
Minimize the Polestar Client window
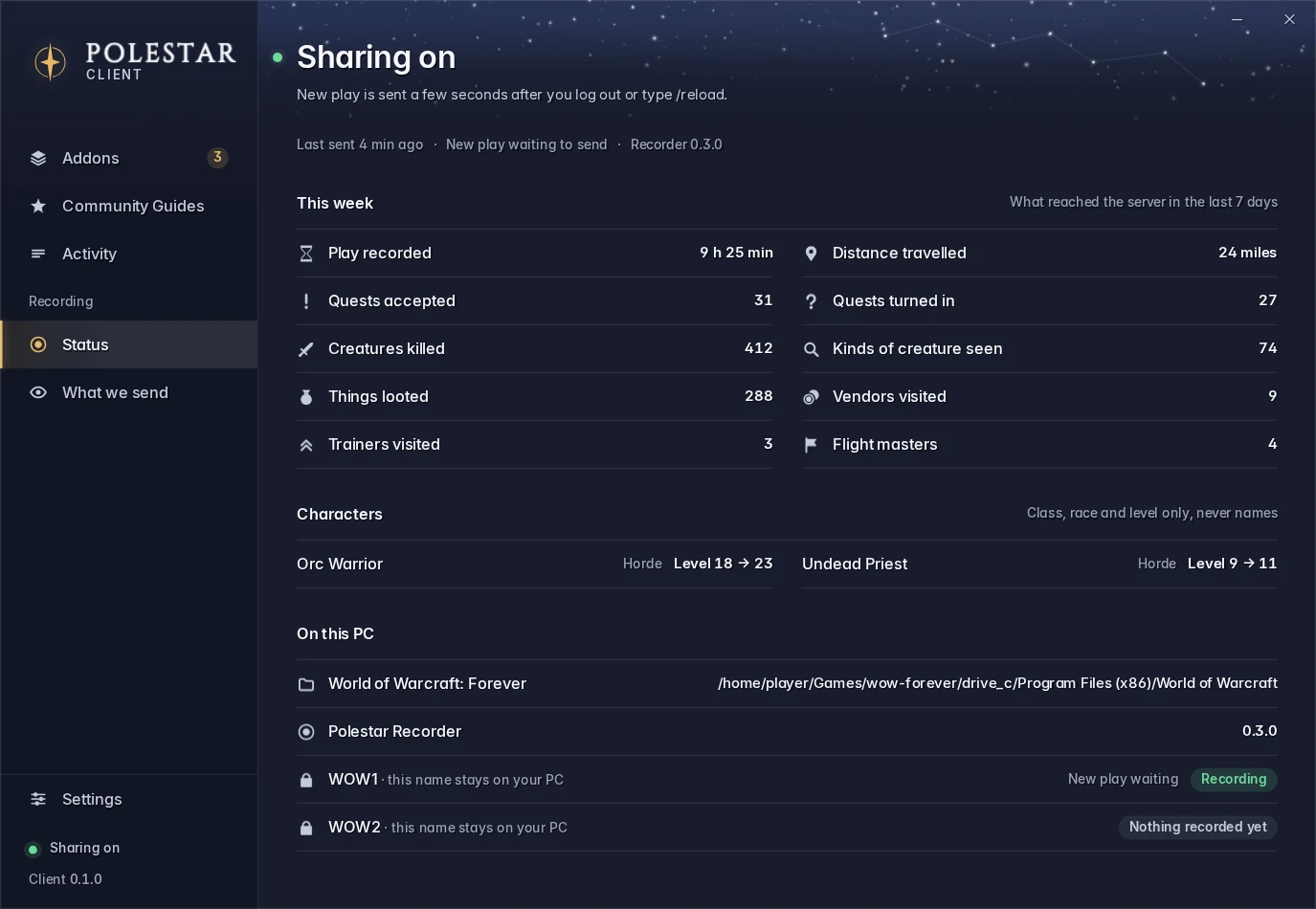coord(1237,19)
